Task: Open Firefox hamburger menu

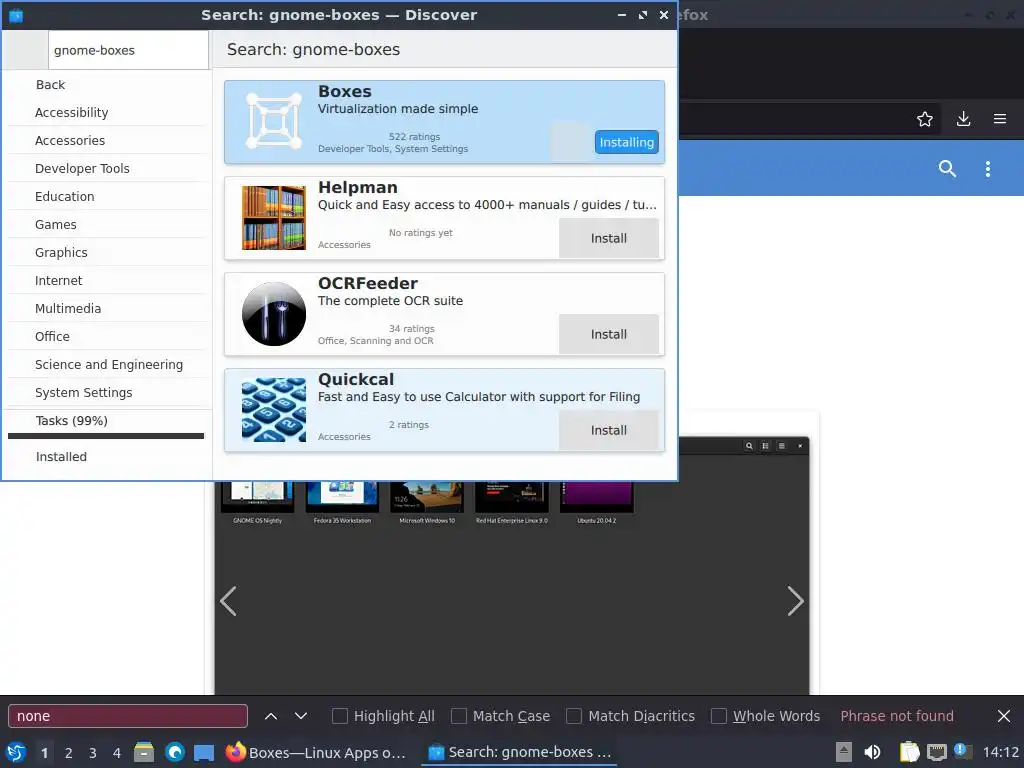Action: pyautogui.click(x=1000, y=119)
